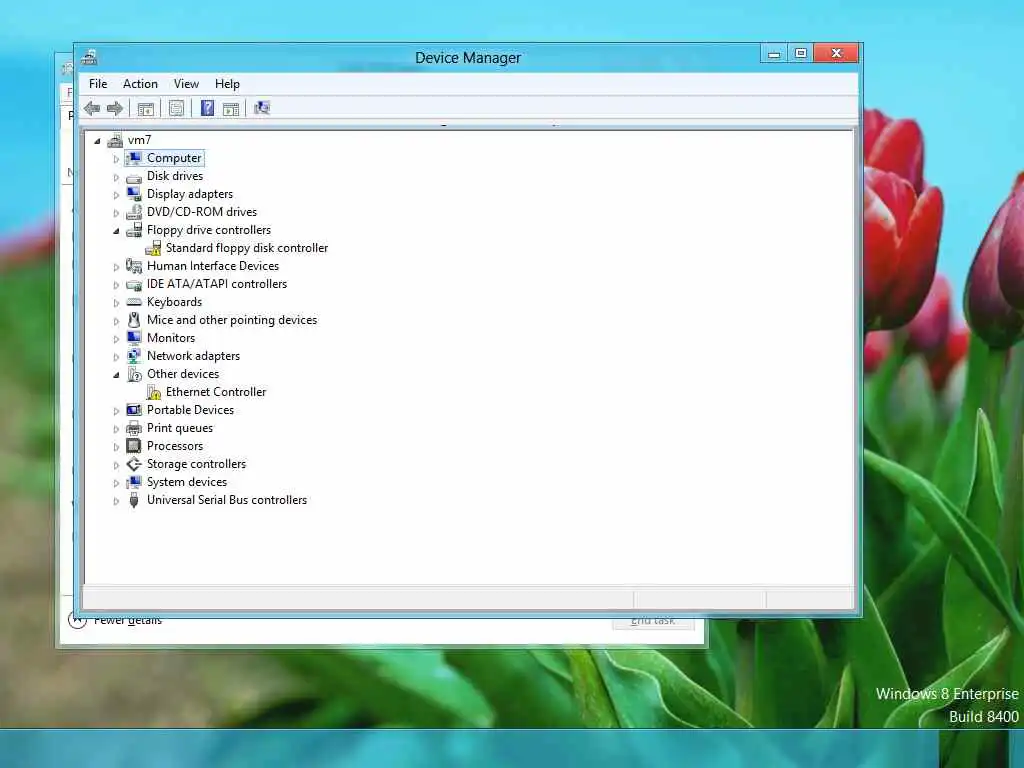This screenshot has width=1024, height=768.
Task: Collapse Floppy drive controllers arrow
Action: pos(116,231)
